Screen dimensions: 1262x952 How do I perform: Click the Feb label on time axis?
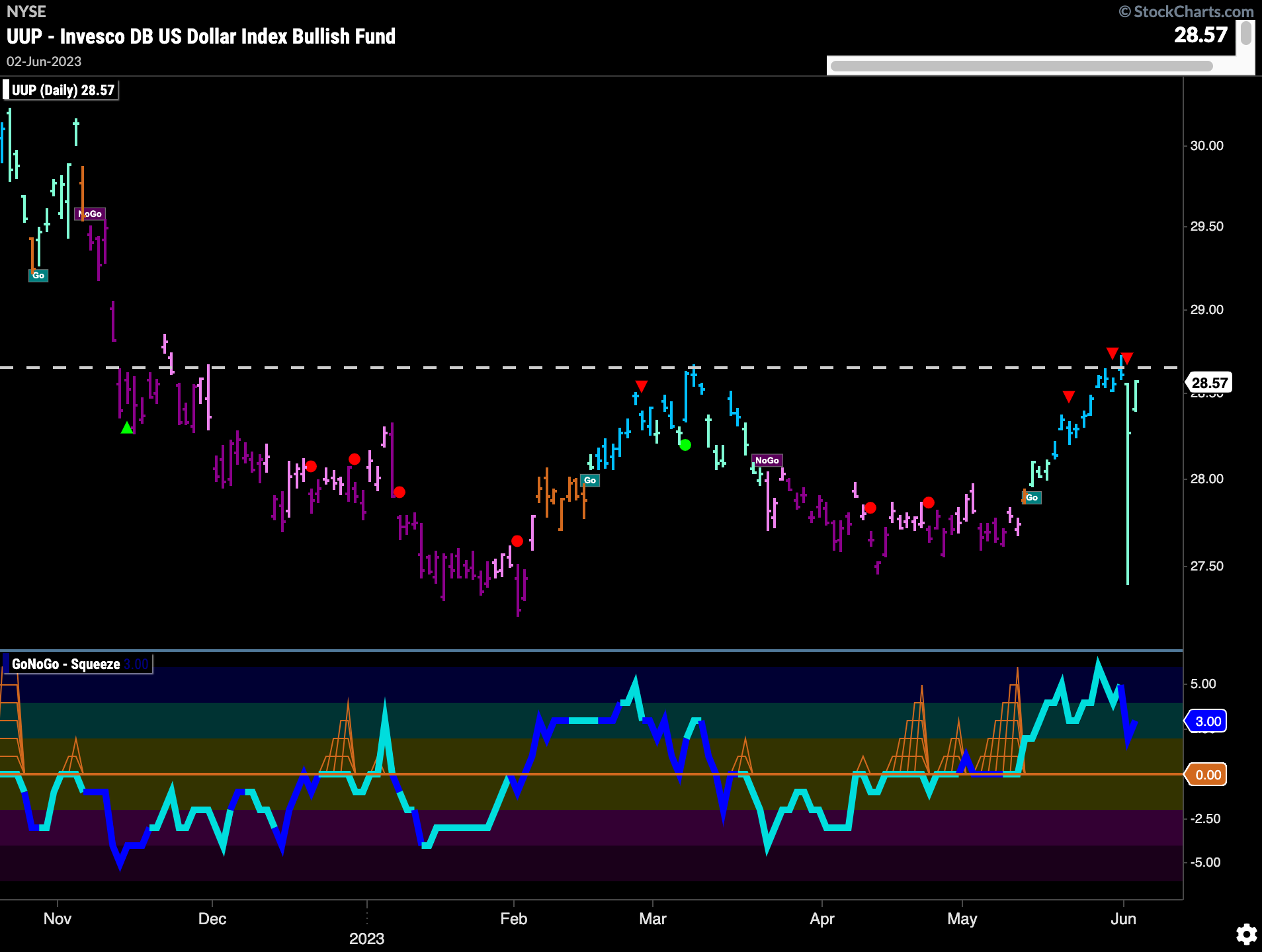tap(514, 919)
